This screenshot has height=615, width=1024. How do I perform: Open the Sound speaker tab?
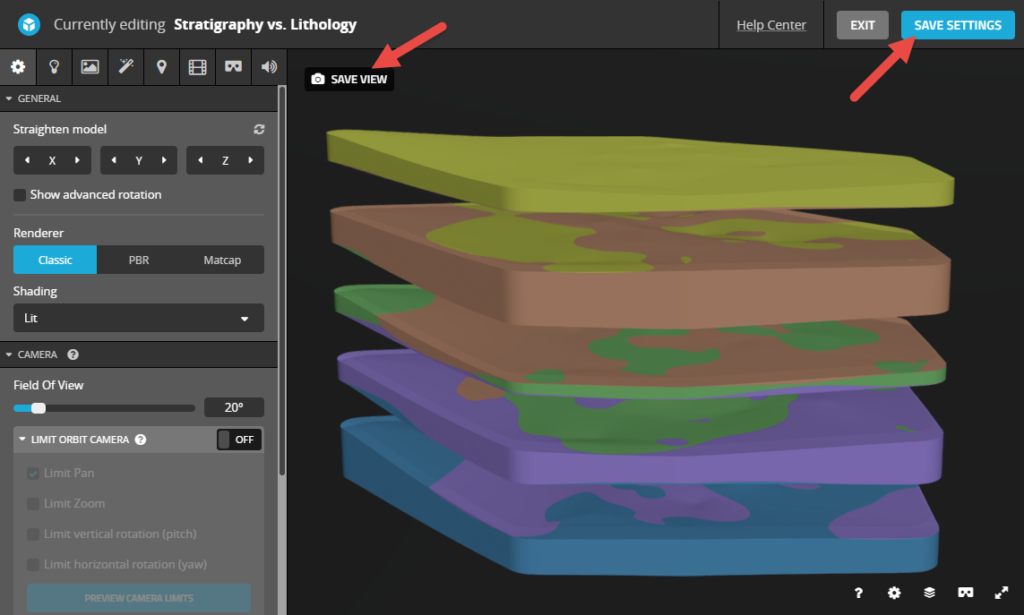(x=269, y=67)
